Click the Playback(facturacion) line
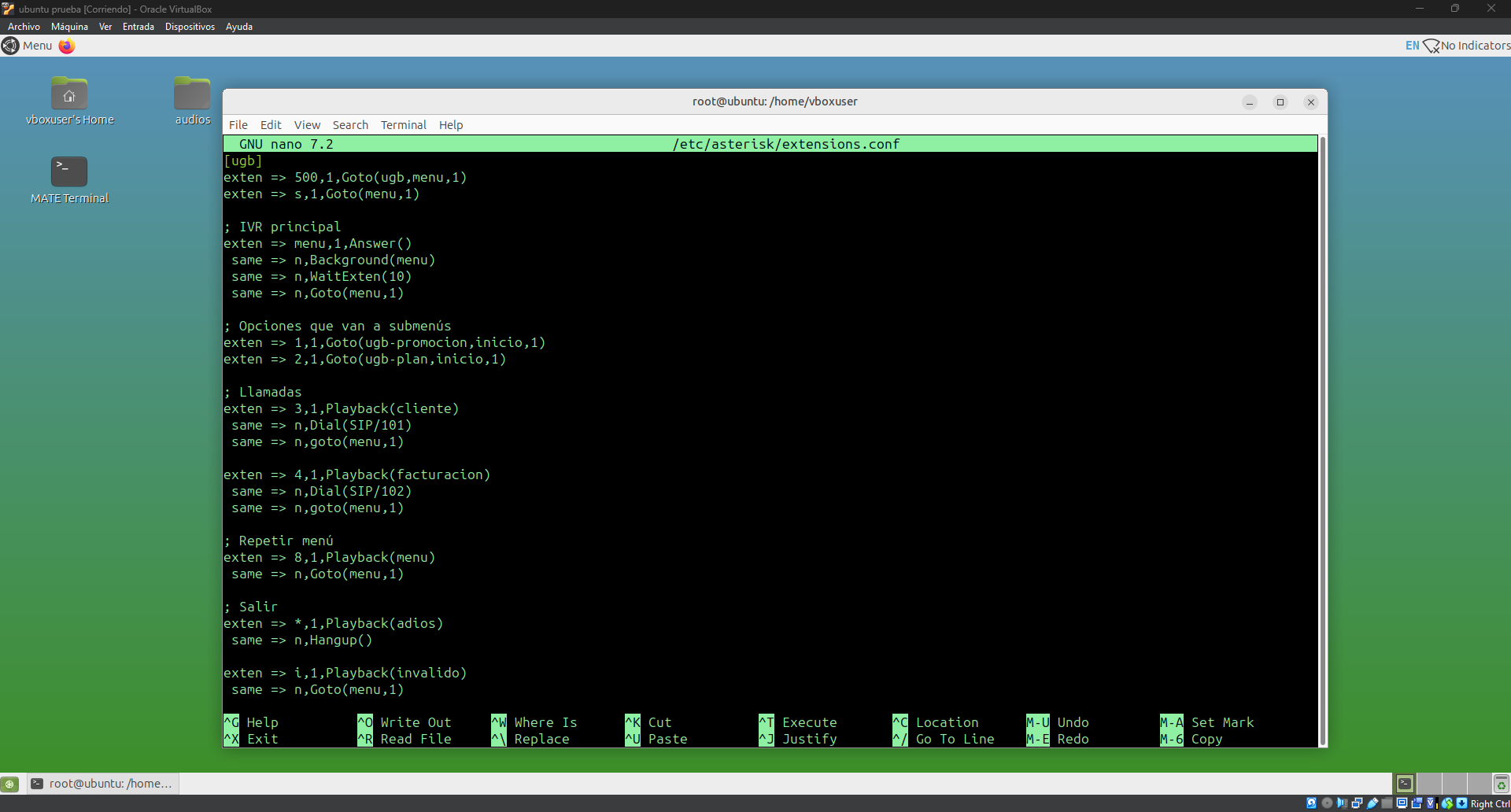 pyautogui.click(x=357, y=474)
